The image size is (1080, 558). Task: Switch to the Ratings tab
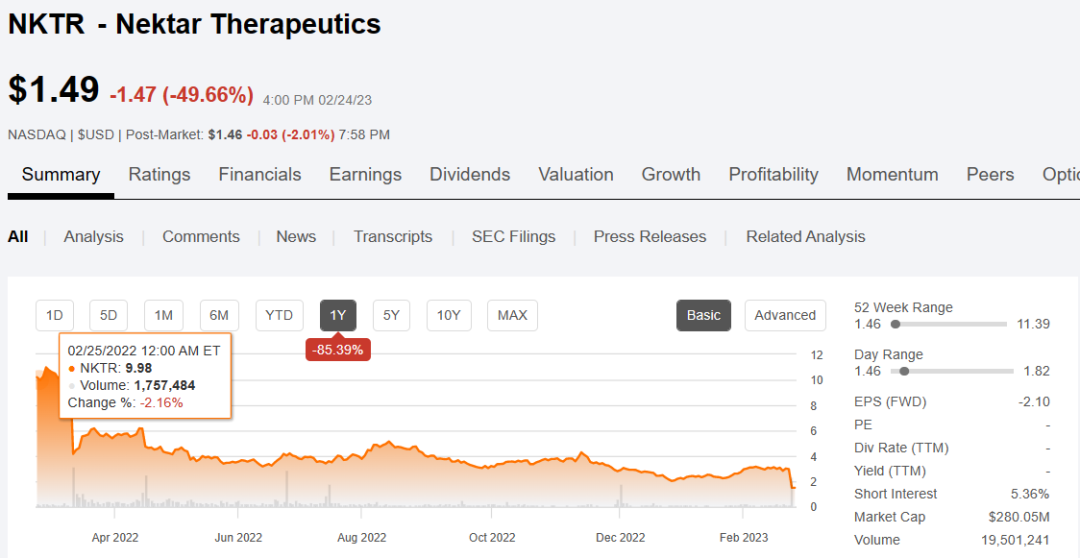coord(159,174)
